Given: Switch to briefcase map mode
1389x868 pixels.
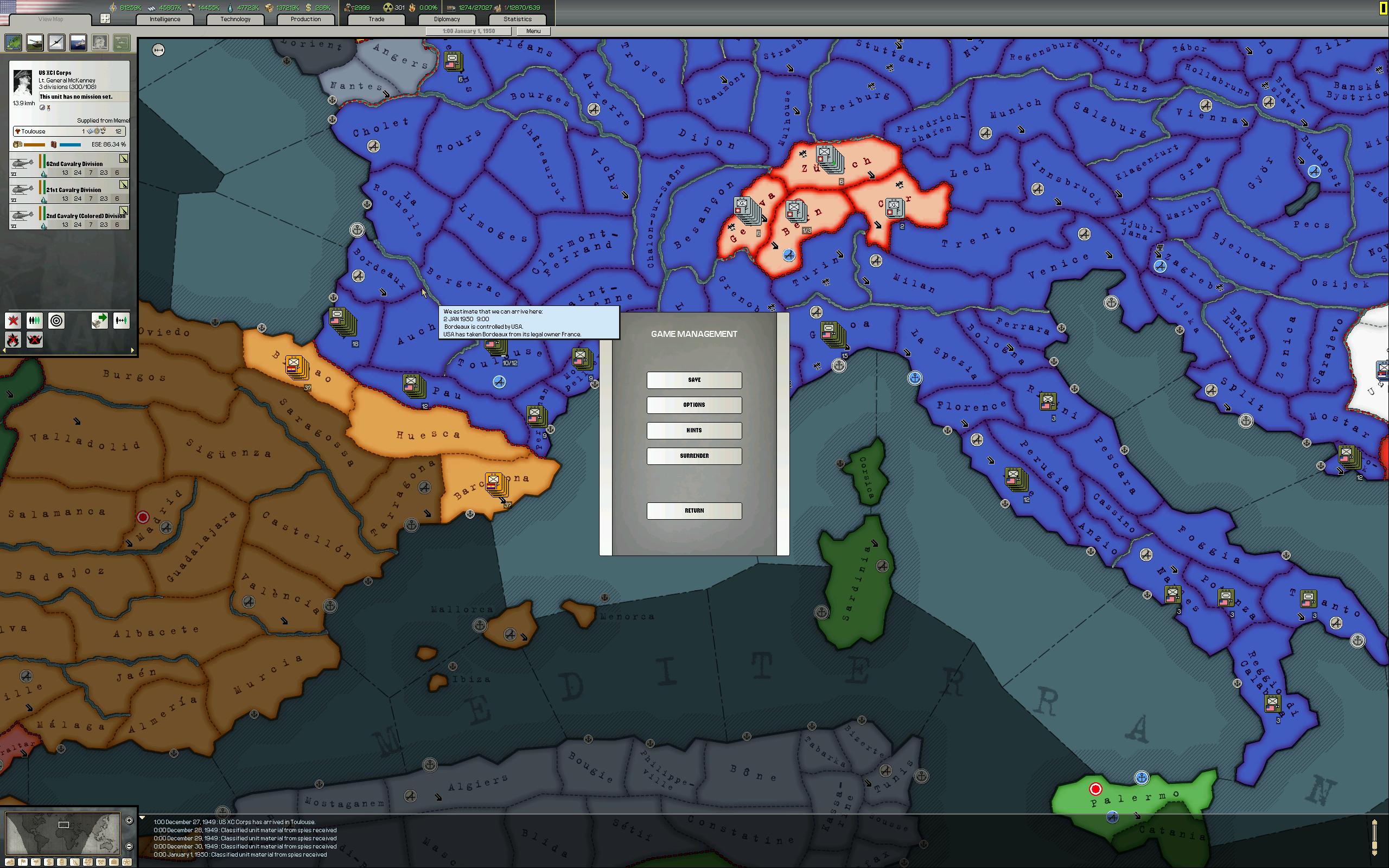Looking at the screenshot, I should pos(114,862).
